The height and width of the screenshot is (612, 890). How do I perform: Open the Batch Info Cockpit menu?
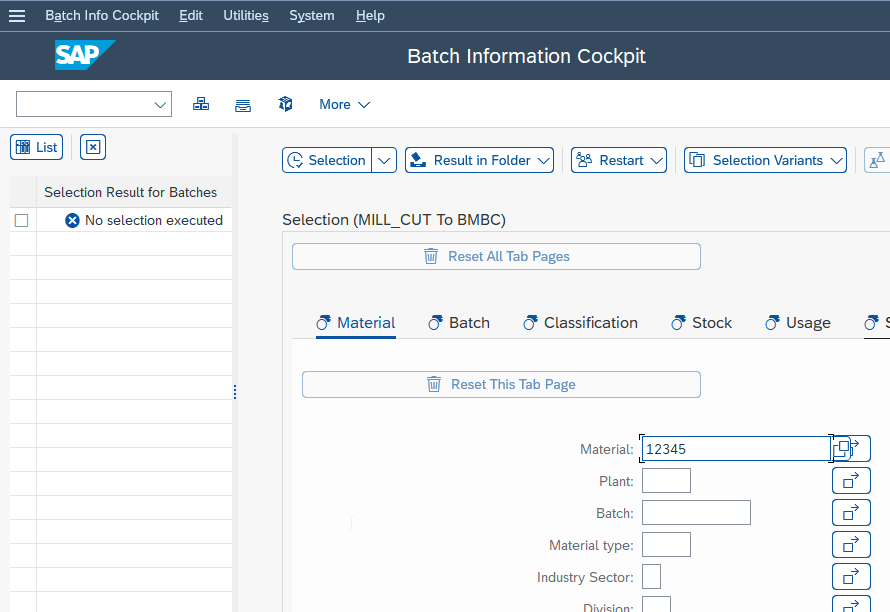pos(102,15)
